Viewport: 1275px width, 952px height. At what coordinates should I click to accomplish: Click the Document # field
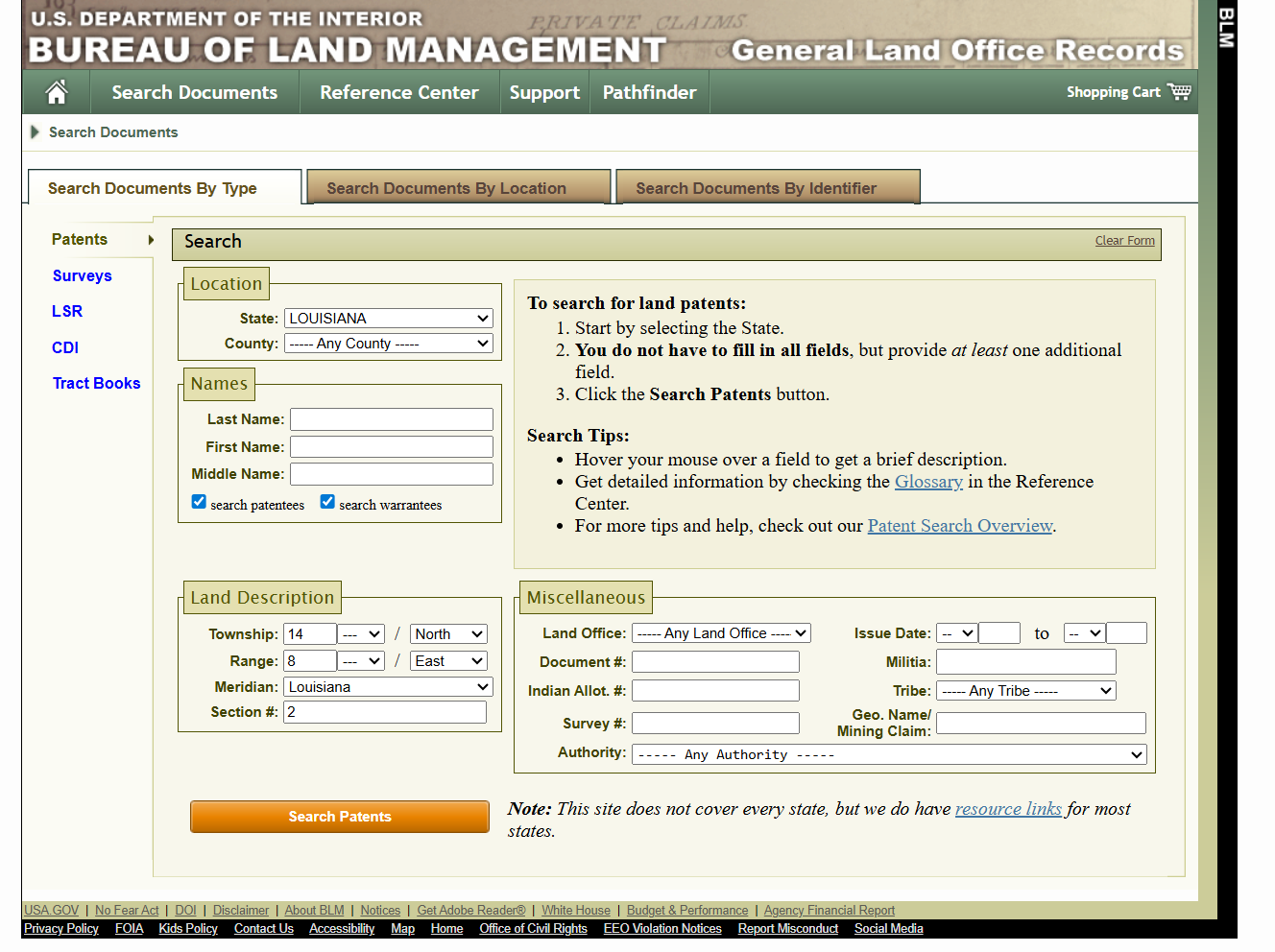click(715, 662)
